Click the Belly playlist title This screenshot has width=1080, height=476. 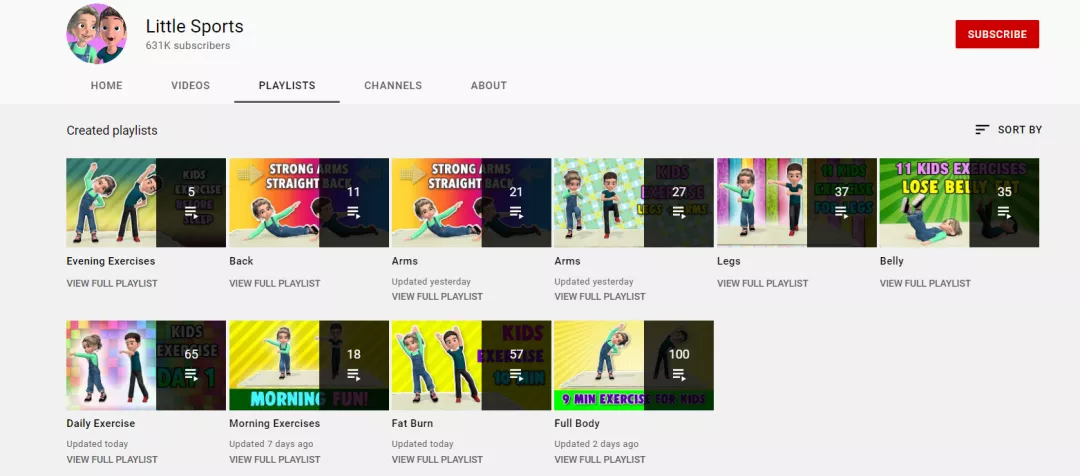tap(891, 261)
